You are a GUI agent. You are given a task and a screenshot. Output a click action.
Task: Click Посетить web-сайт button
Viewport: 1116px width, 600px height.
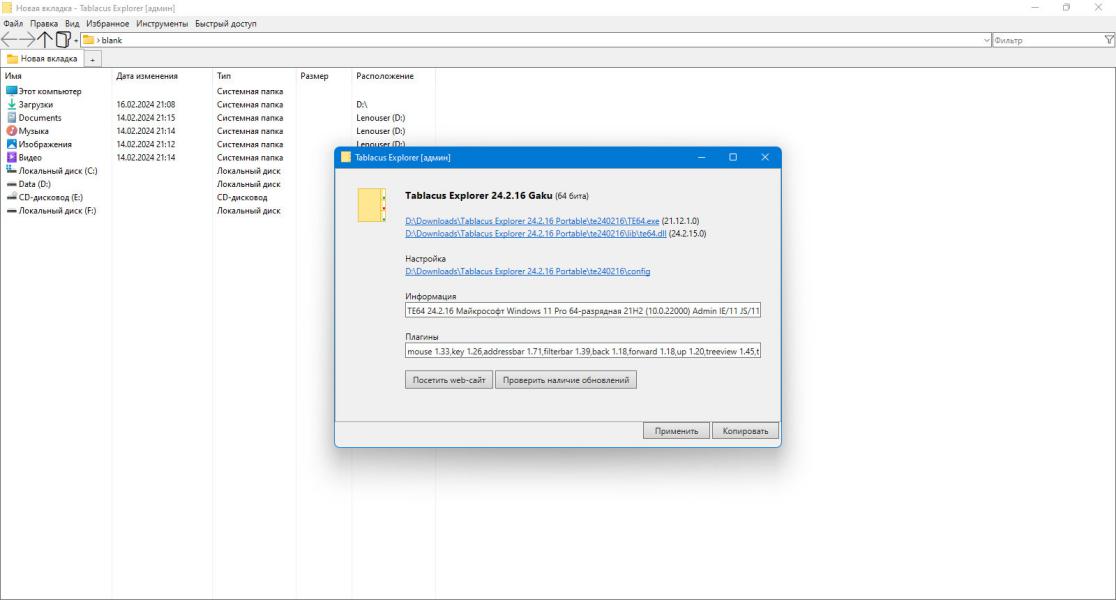pos(449,380)
